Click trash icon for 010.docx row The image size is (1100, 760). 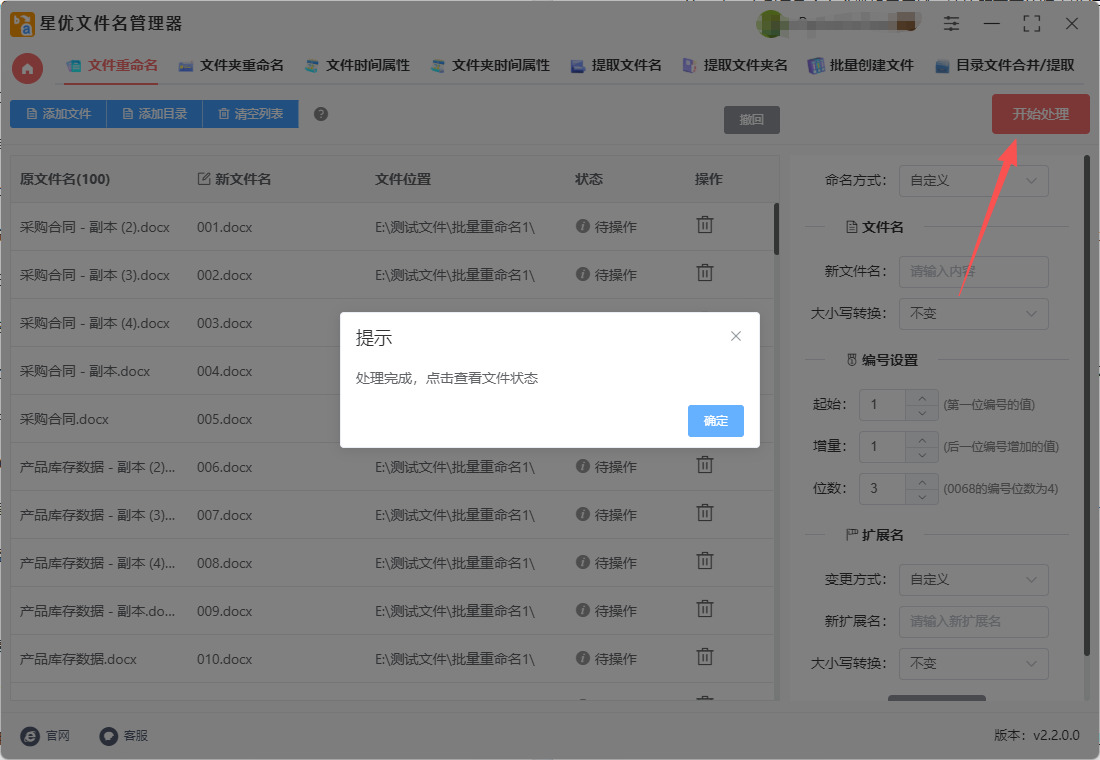[x=705, y=657]
